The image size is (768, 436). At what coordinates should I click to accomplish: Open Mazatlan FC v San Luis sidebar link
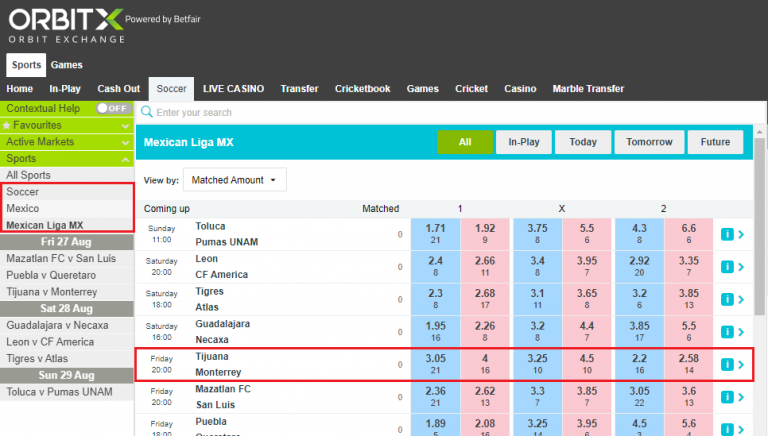click(x=67, y=258)
